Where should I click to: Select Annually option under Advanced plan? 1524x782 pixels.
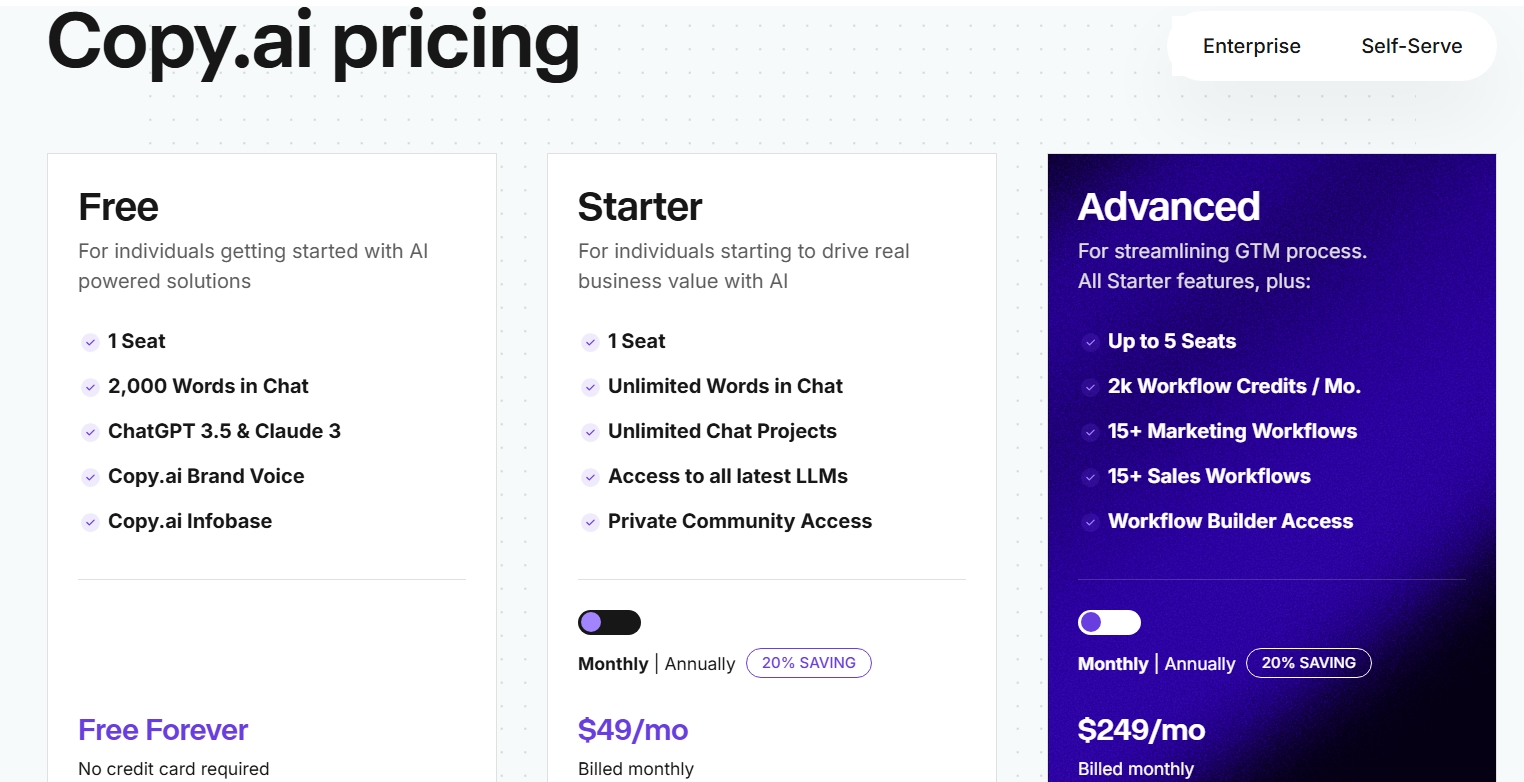pyautogui.click(x=1200, y=664)
